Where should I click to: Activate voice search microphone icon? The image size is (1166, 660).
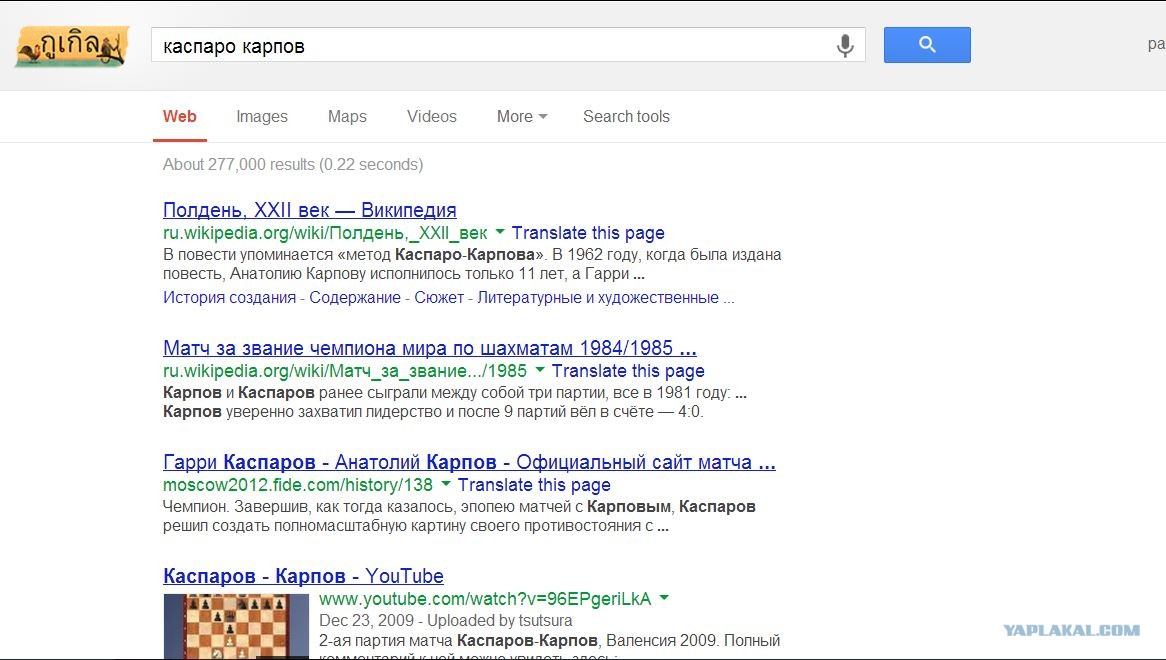(x=845, y=45)
